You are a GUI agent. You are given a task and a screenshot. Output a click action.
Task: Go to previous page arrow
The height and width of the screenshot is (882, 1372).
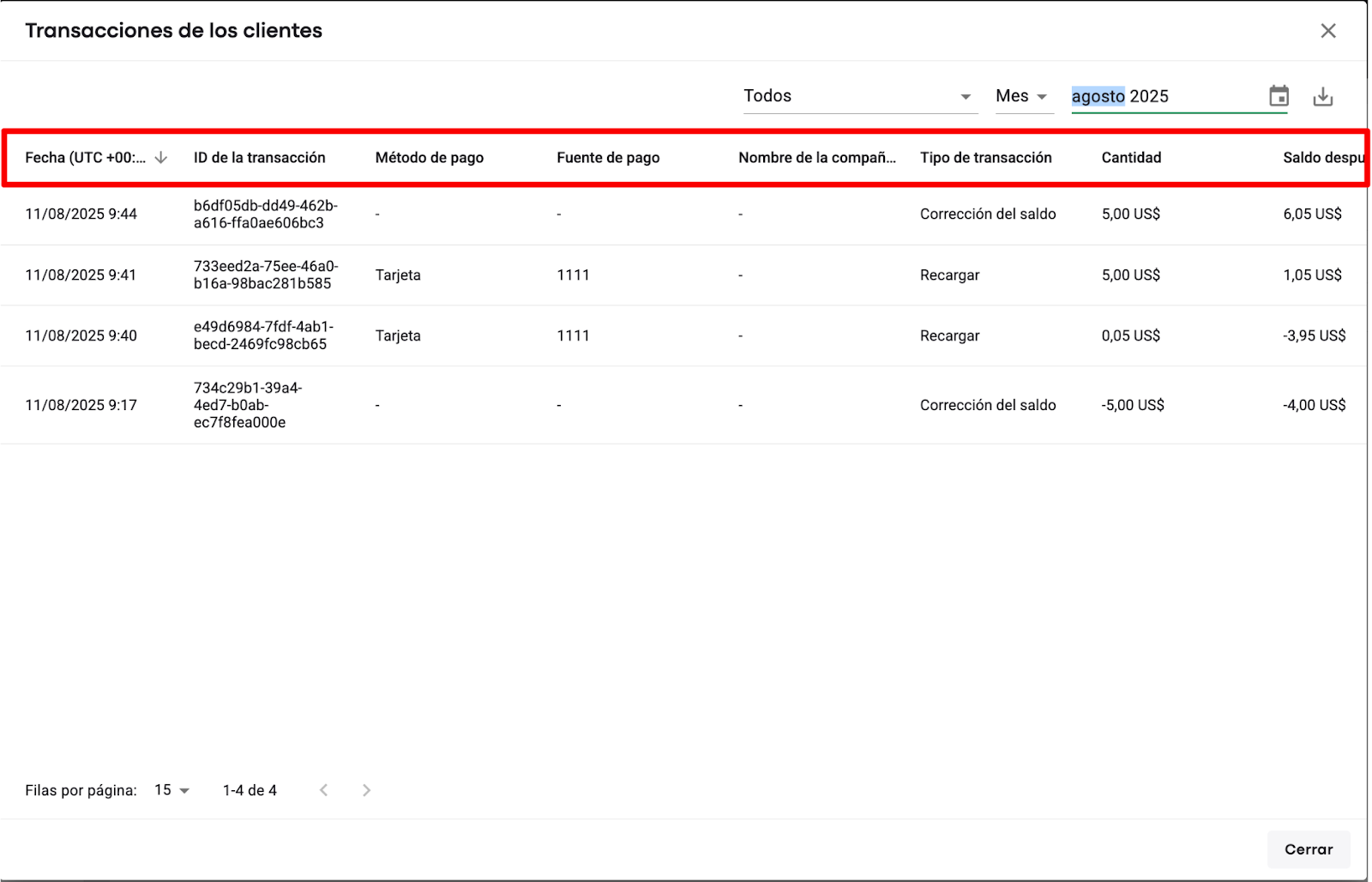click(x=324, y=790)
